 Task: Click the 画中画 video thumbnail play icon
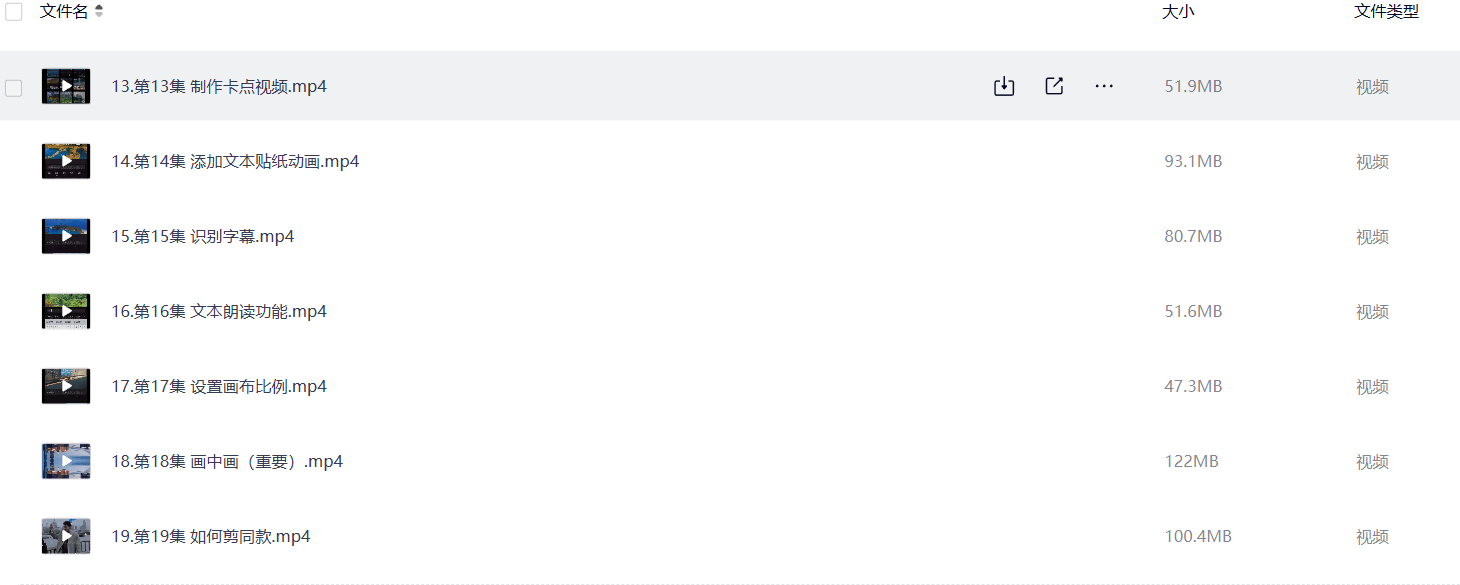point(66,461)
